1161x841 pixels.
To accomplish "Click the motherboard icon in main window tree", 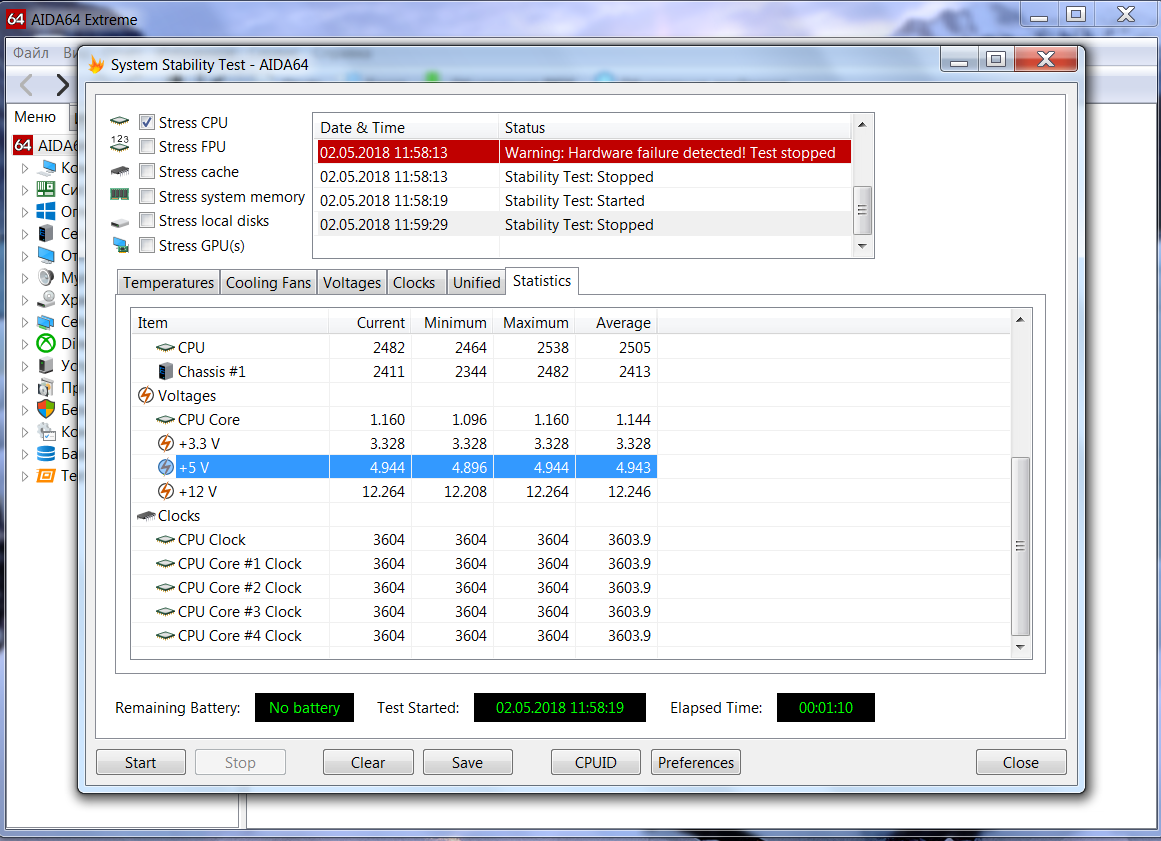I will [x=46, y=189].
